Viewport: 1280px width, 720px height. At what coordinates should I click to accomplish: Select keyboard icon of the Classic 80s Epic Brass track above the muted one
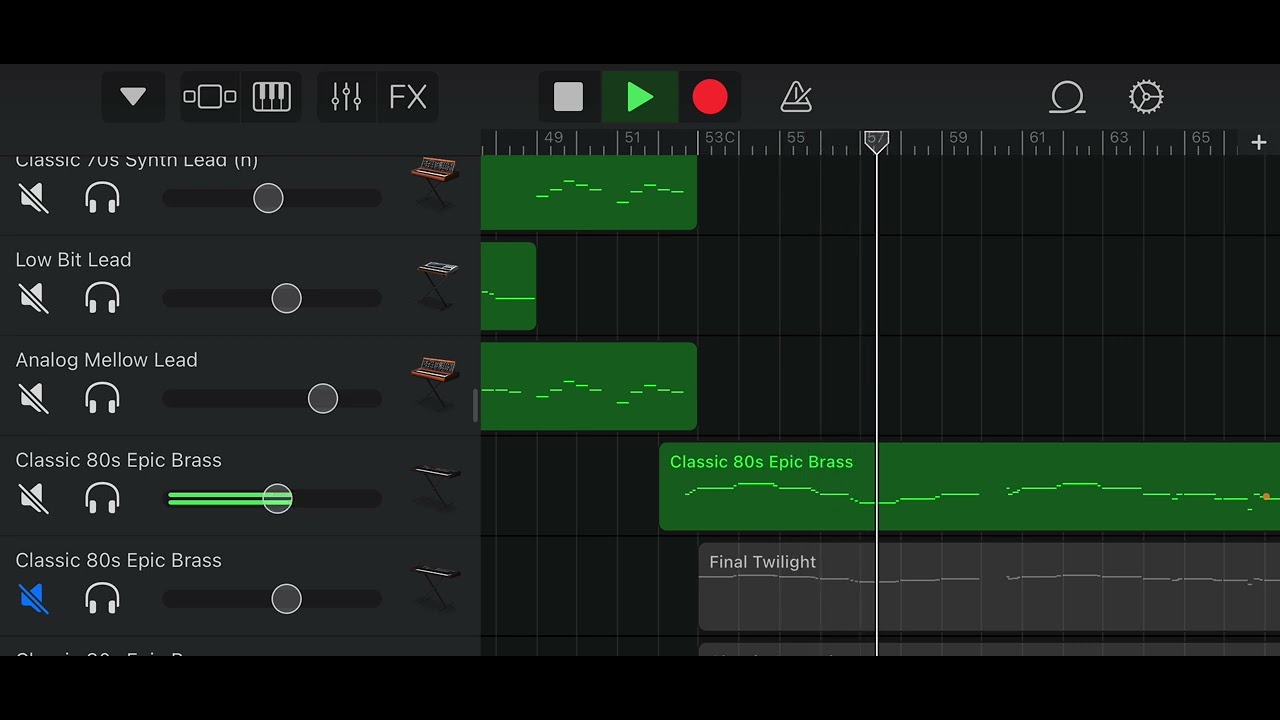pyautogui.click(x=437, y=486)
